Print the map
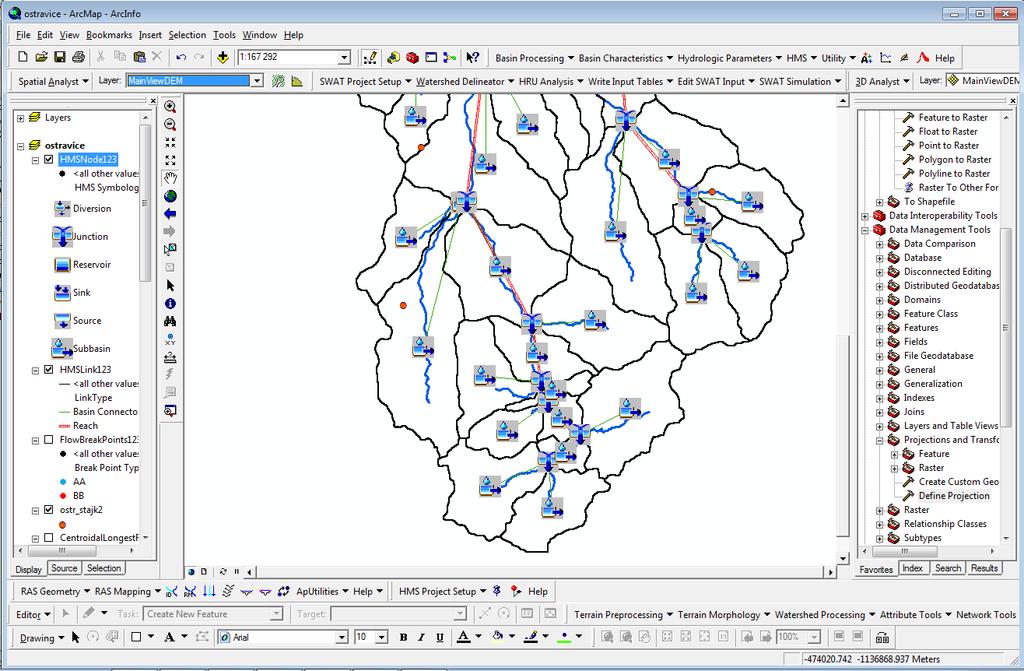1024x671 pixels. (78, 57)
